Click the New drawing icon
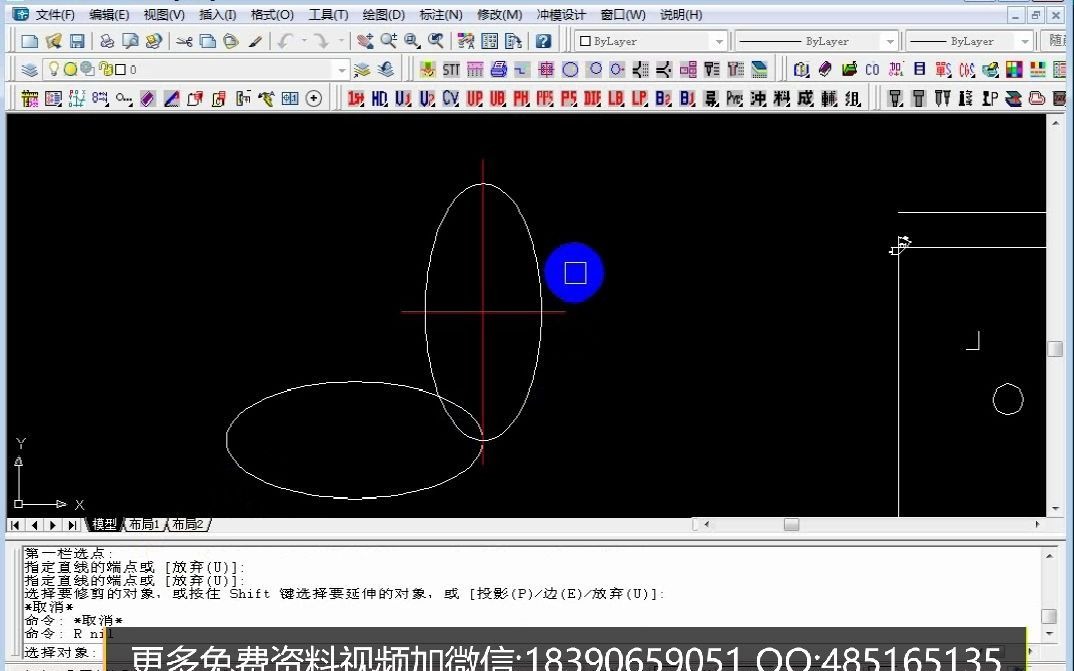Screen dimensions: 1074x671 tap(30, 41)
